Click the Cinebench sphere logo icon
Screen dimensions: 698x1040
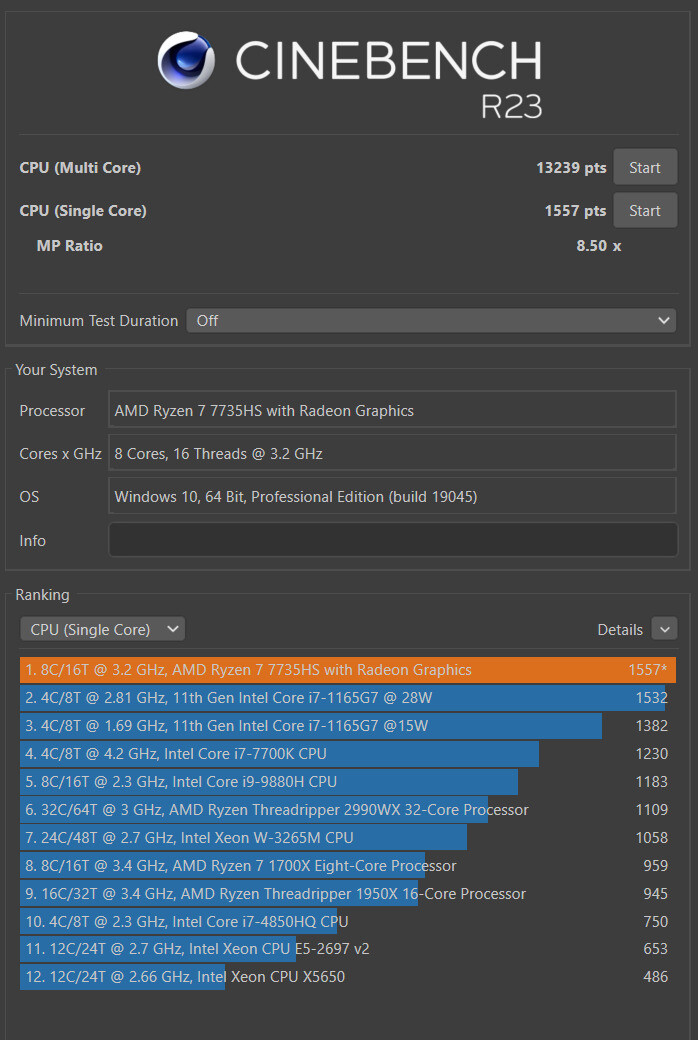point(187,60)
